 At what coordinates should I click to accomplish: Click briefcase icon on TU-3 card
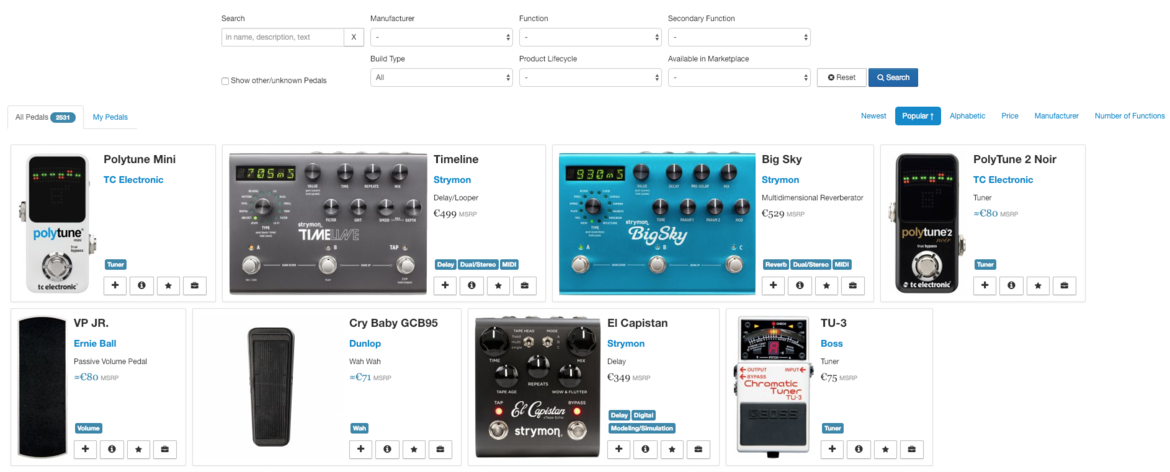click(x=912, y=449)
